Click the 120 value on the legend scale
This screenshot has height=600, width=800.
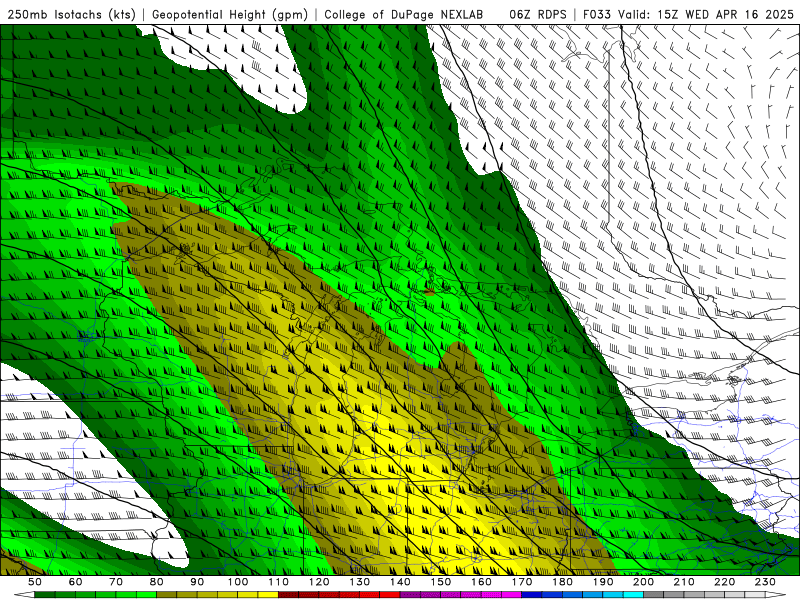pyautogui.click(x=319, y=582)
